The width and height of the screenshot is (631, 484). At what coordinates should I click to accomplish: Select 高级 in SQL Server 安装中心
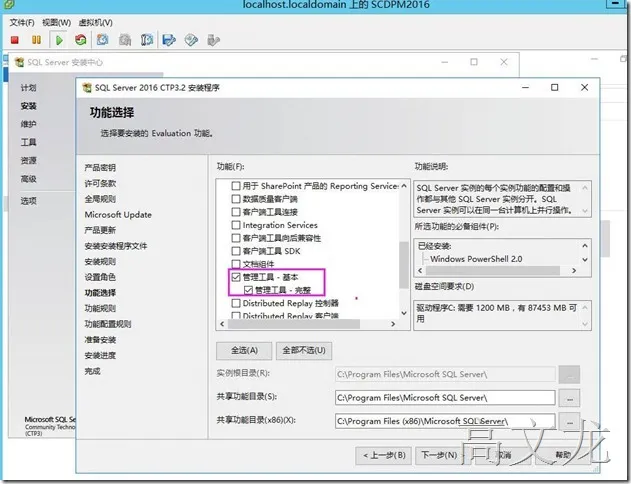coord(29,179)
